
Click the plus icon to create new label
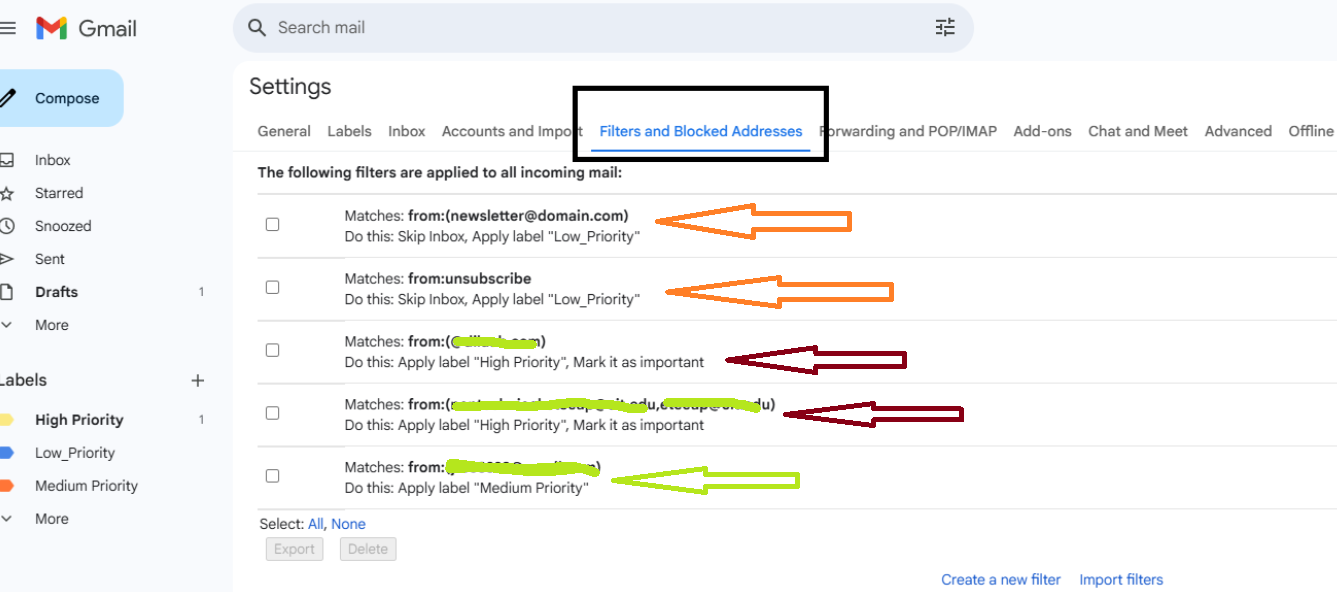click(197, 380)
